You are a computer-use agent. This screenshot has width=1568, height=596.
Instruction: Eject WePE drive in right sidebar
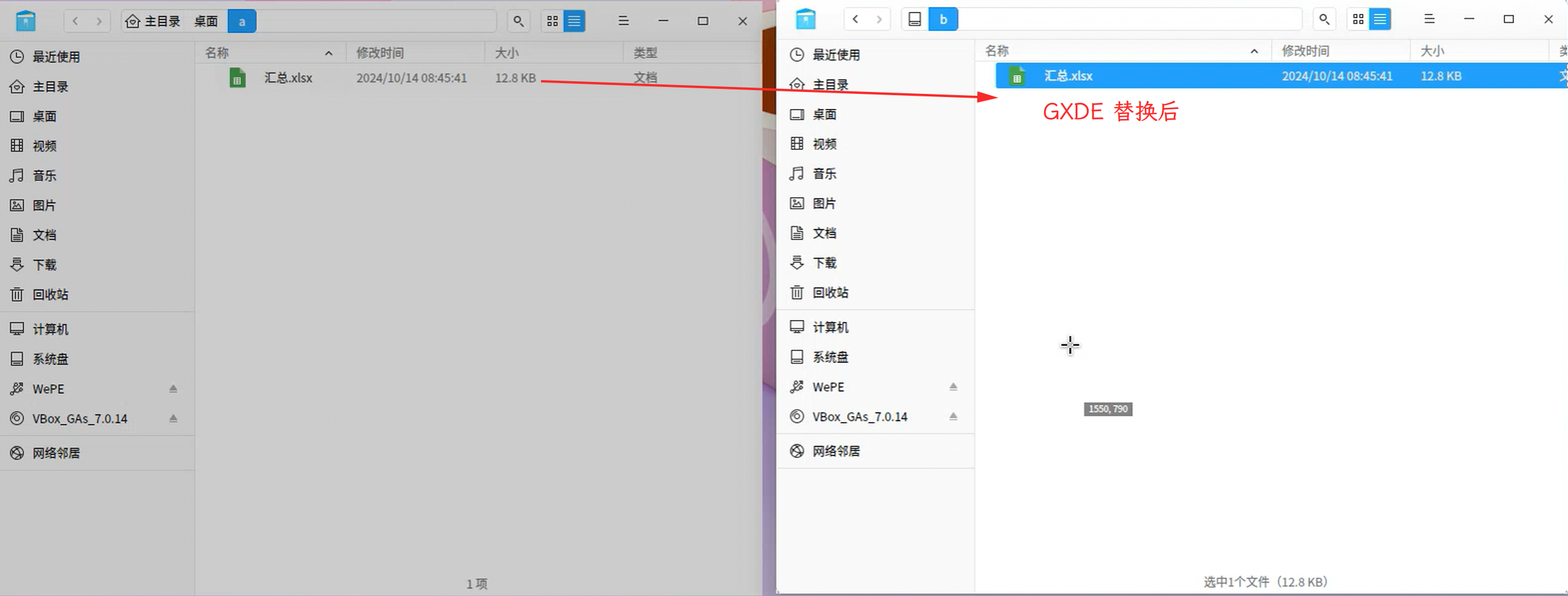pos(953,387)
